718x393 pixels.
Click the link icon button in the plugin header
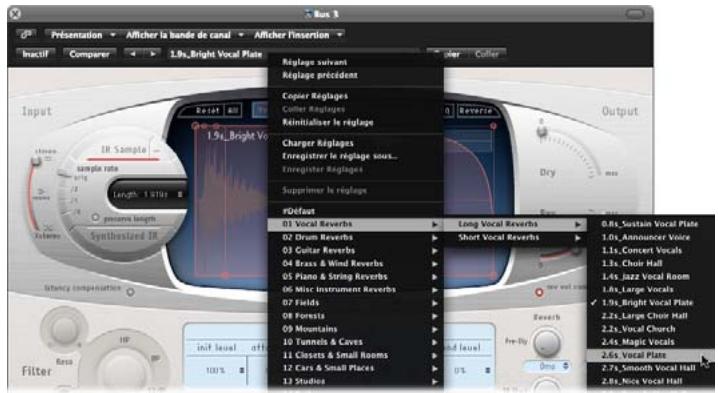26,35
